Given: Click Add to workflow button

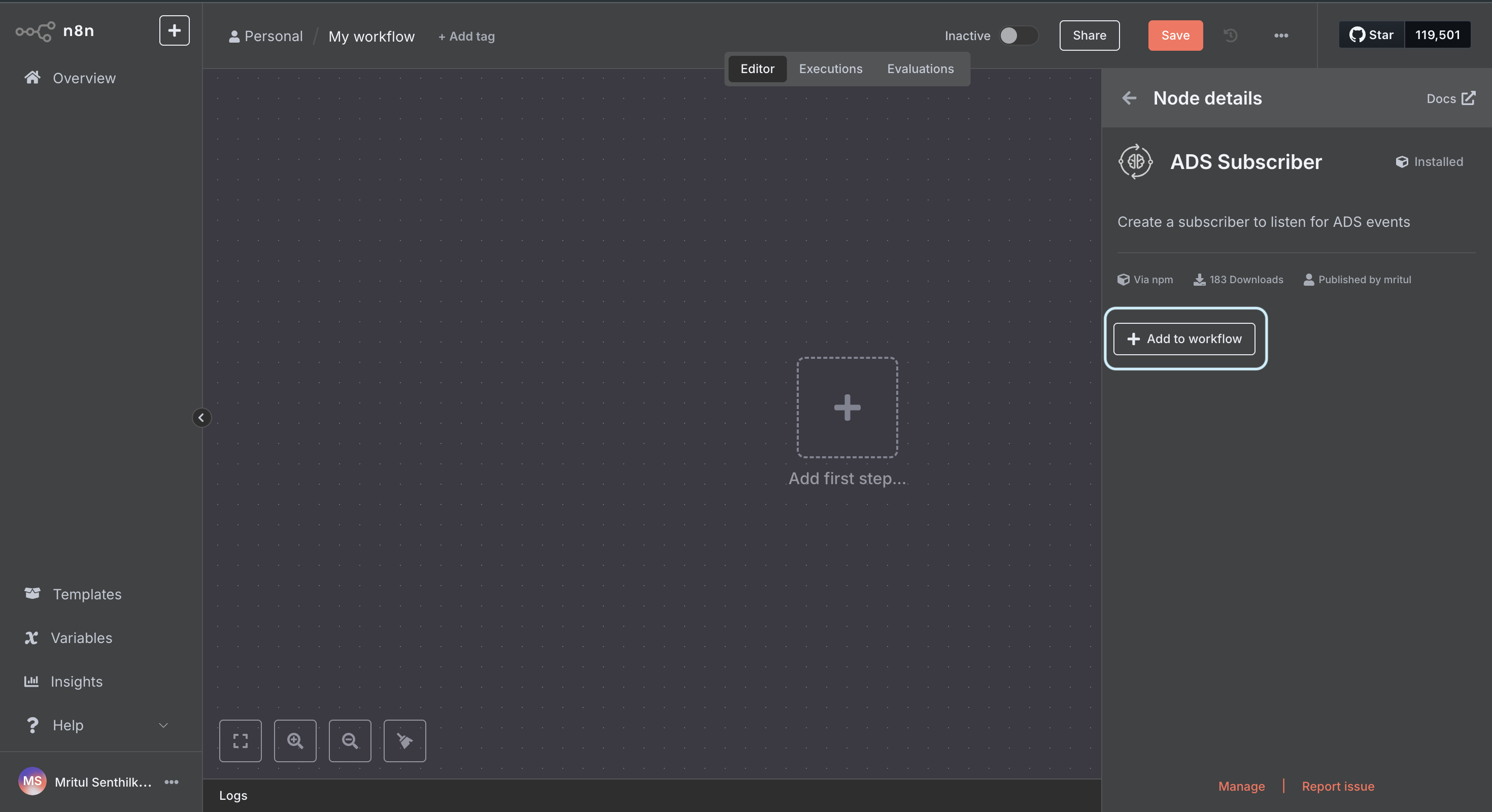Looking at the screenshot, I should click(x=1184, y=339).
